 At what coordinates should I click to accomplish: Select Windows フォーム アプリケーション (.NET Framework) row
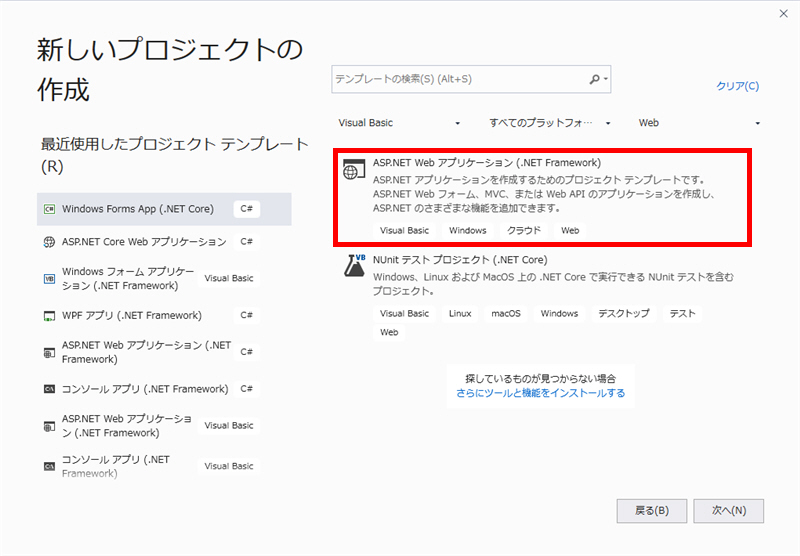[x=164, y=279]
